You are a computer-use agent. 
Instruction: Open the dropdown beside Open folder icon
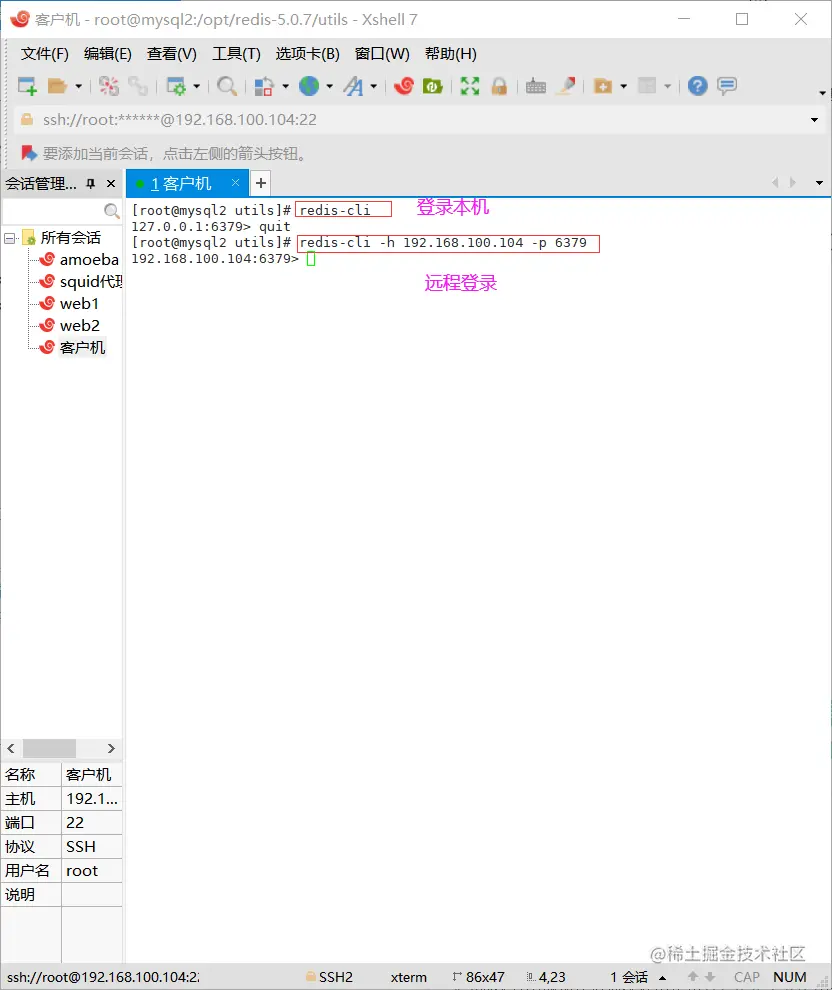pos(78,86)
